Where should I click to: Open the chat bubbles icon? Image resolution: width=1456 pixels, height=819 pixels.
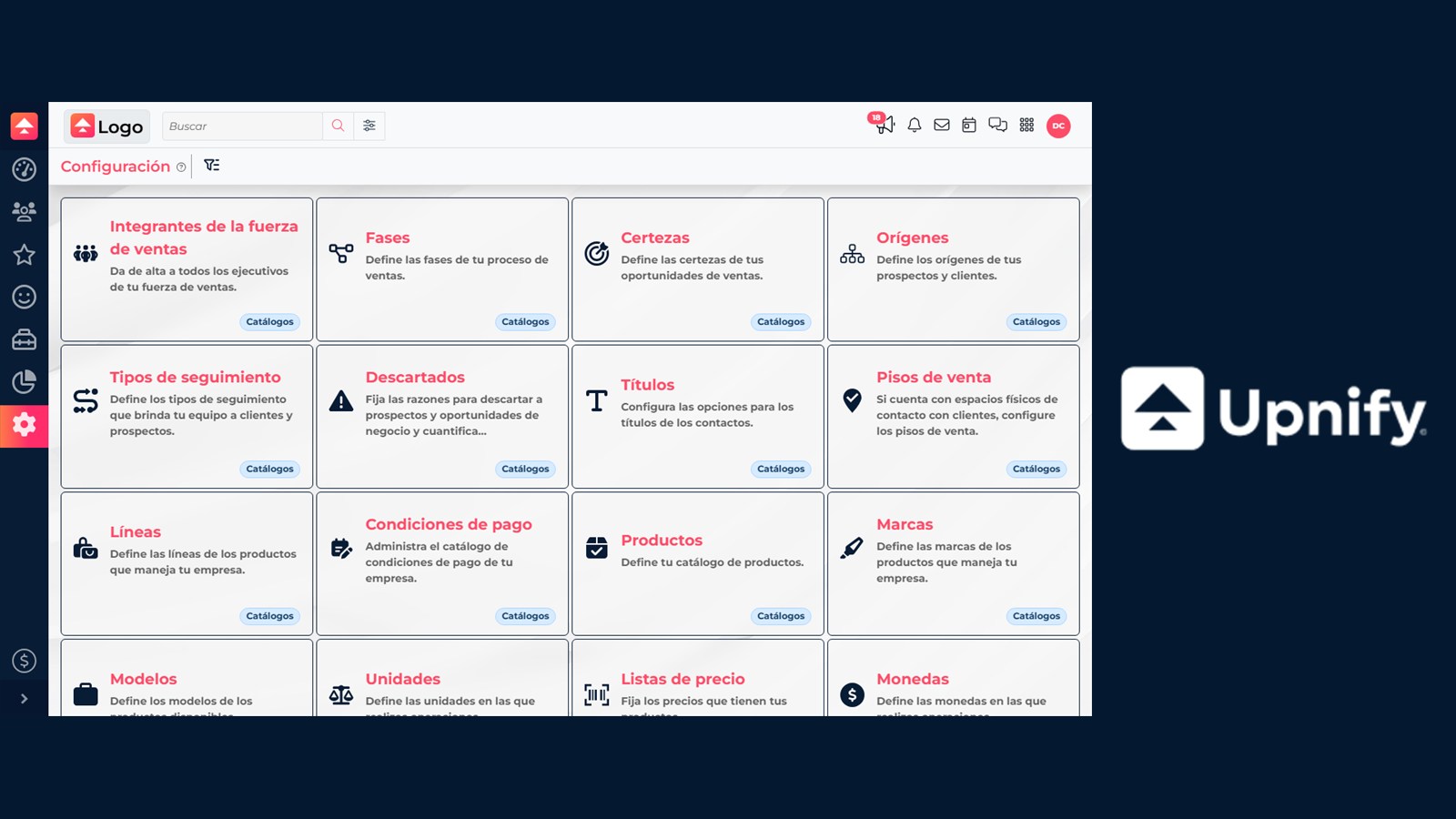click(997, 126)
